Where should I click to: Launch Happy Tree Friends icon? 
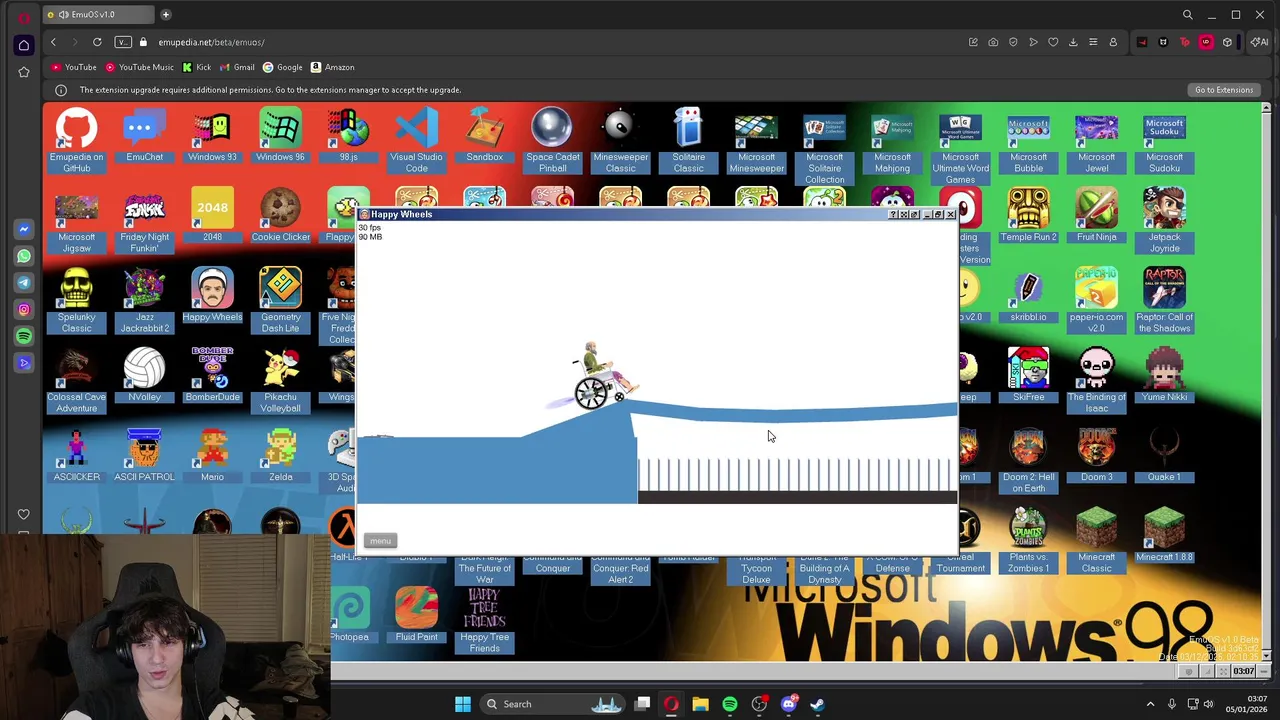pyautogui.click(x=484, y=620)
